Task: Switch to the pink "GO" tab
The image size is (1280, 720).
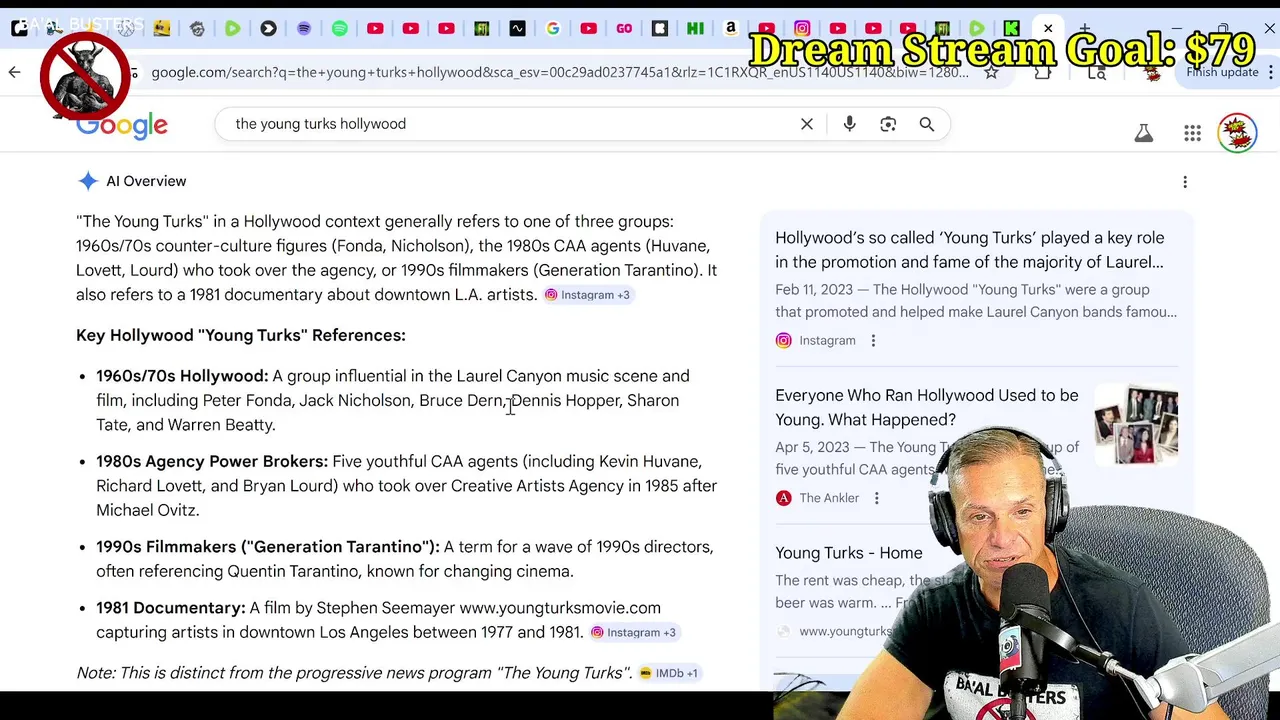Action: (624, 29)
